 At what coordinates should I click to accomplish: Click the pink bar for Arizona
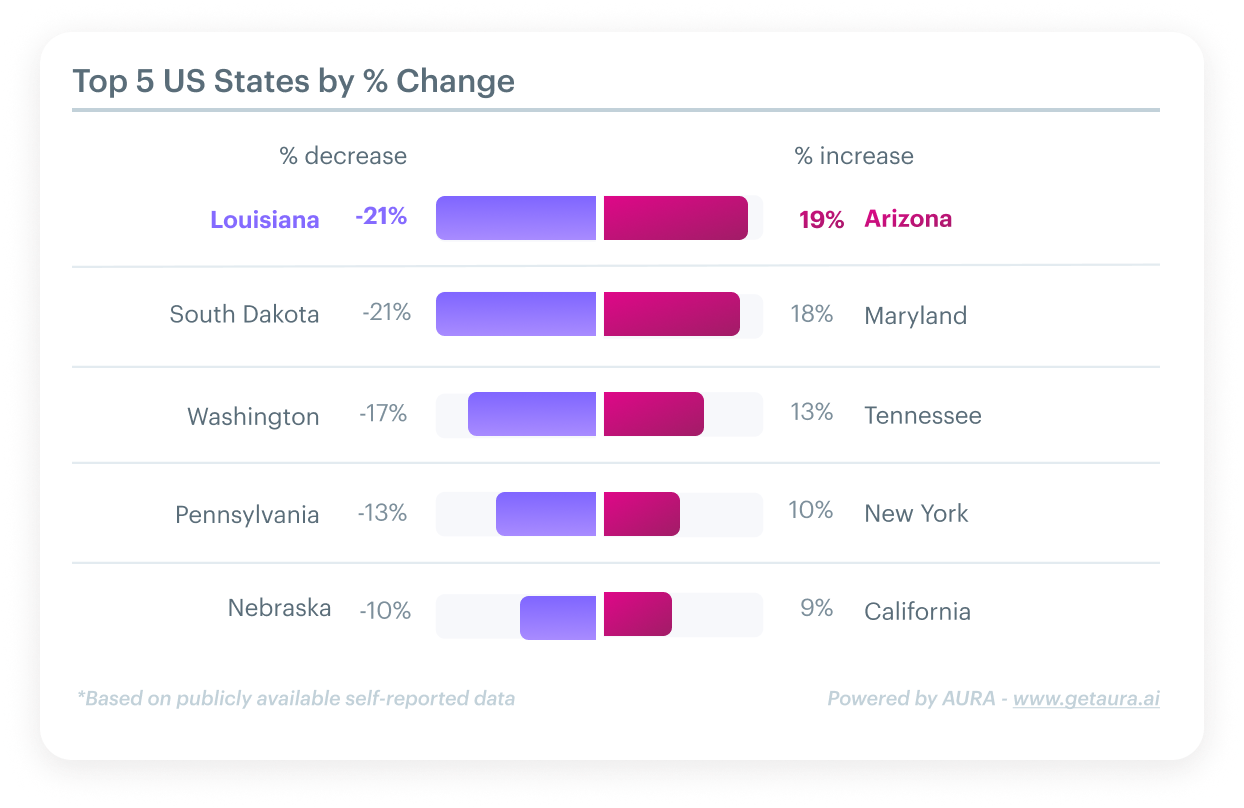pos(675,218)
